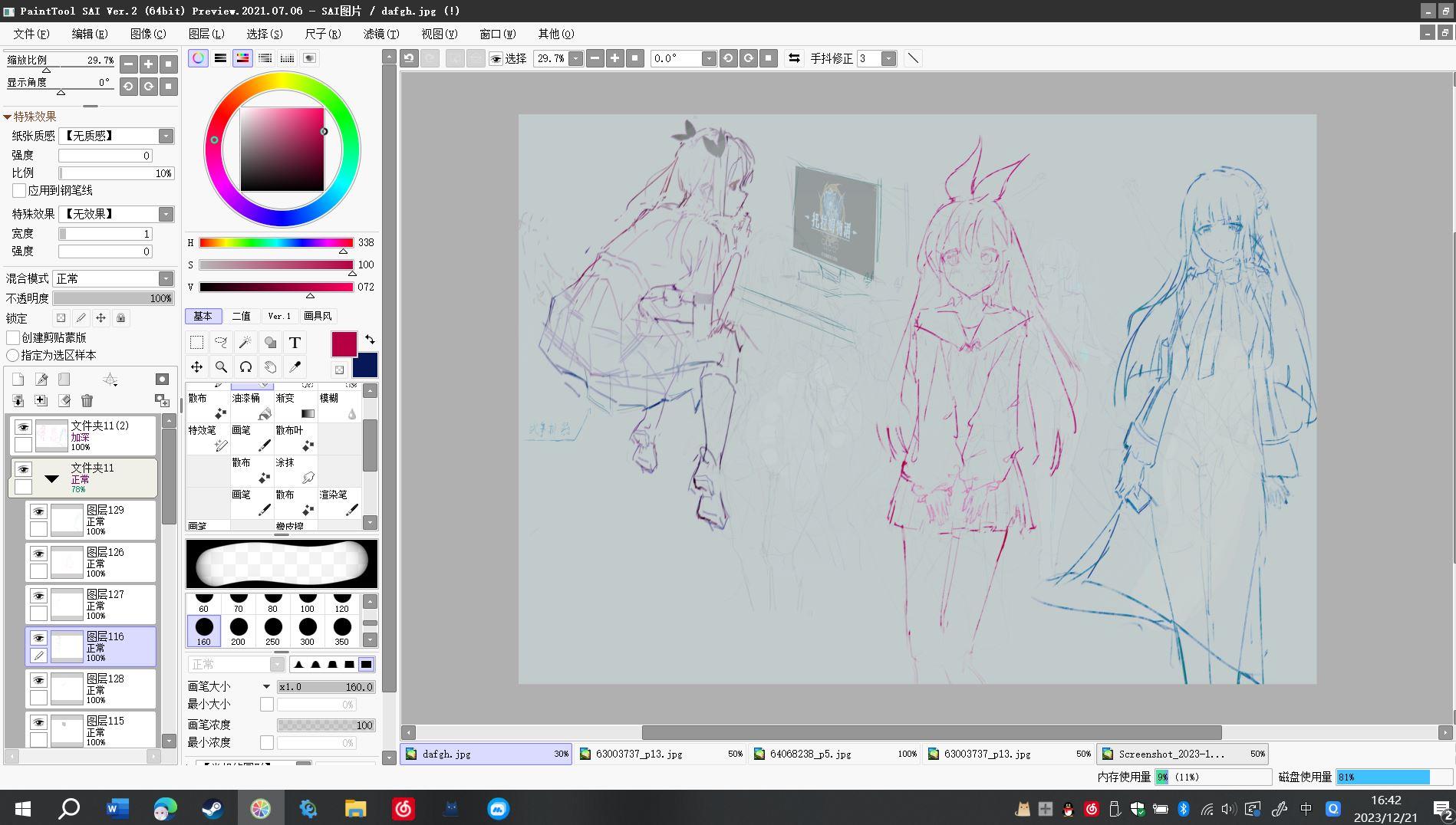This screenshot has width=1456, height=825.
Task: Select the hand pan tool
Action: coord(271,367)
